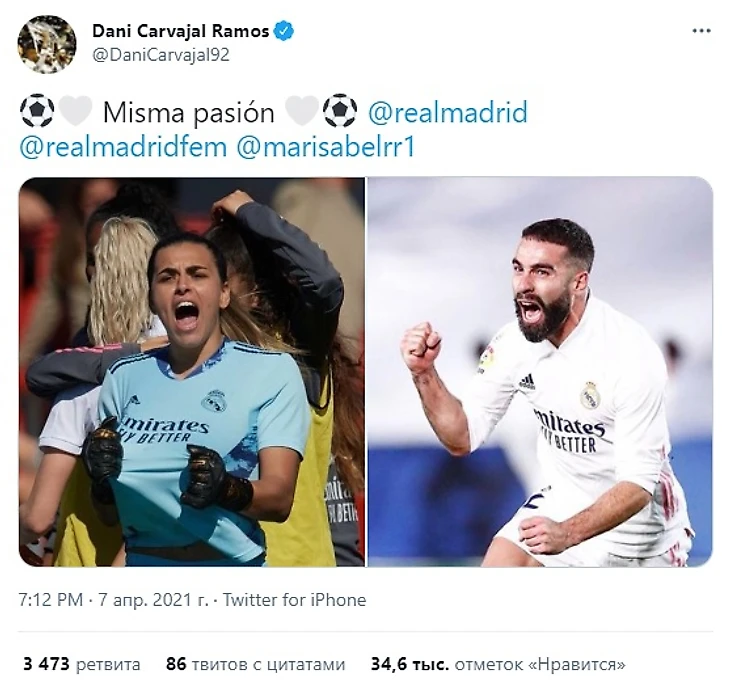730x691 pixels.
Task: Click the 7:12 PM tweet timestamp
Action: (51, 600)
